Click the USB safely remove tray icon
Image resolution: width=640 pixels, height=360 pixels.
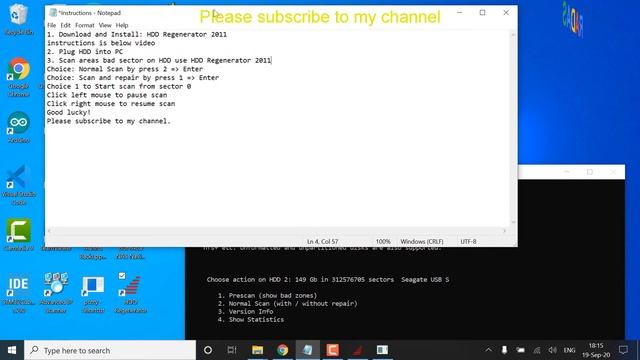pyautogui.click(x=504, y=350)
